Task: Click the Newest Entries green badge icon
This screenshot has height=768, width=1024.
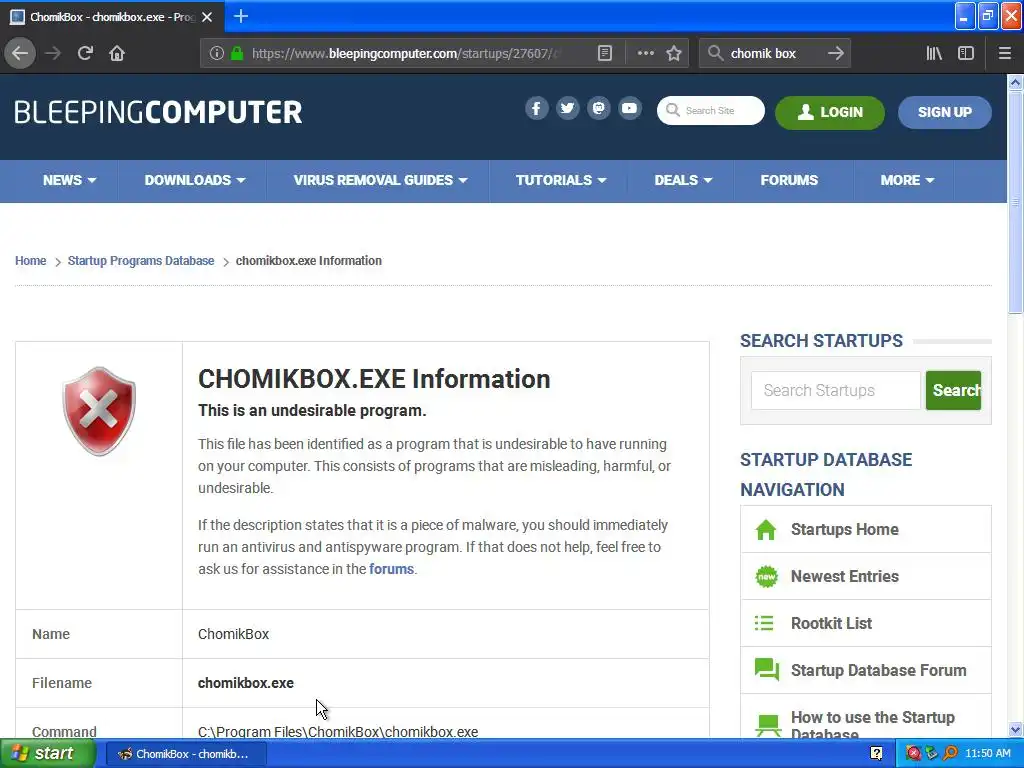Action: click(766, 577)
